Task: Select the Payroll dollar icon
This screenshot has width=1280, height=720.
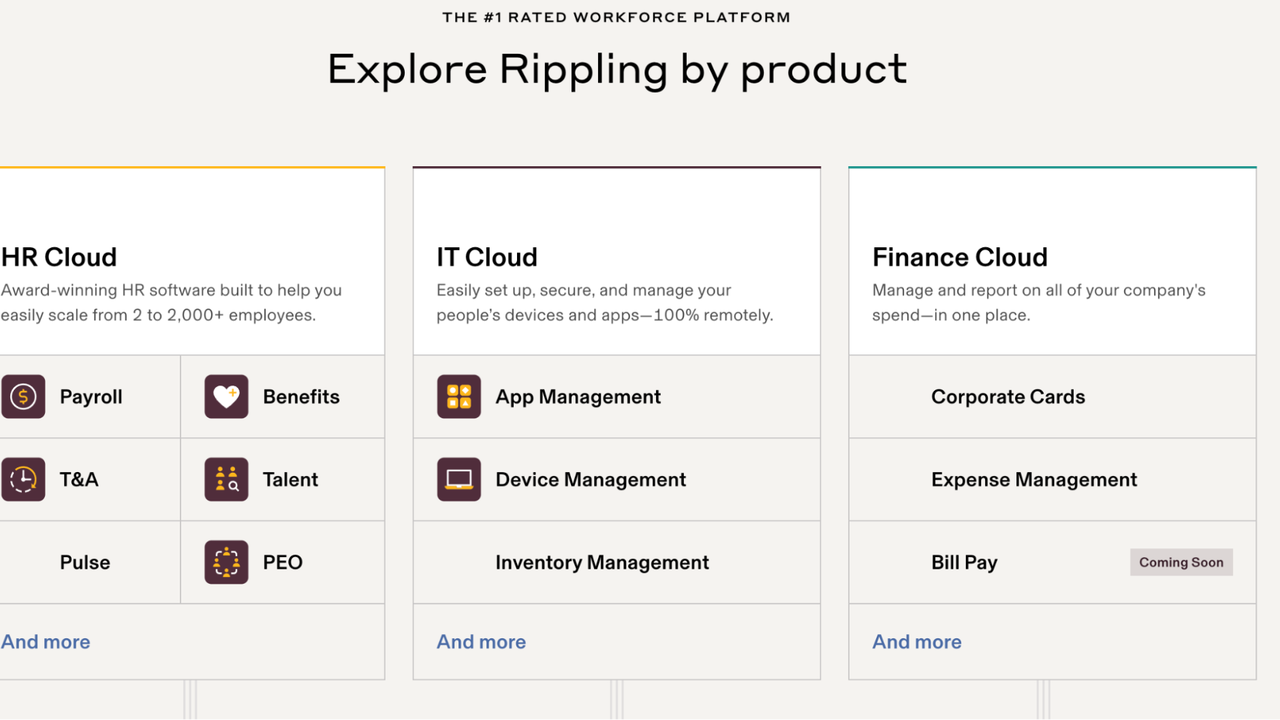Action: (x=22, y=396)
